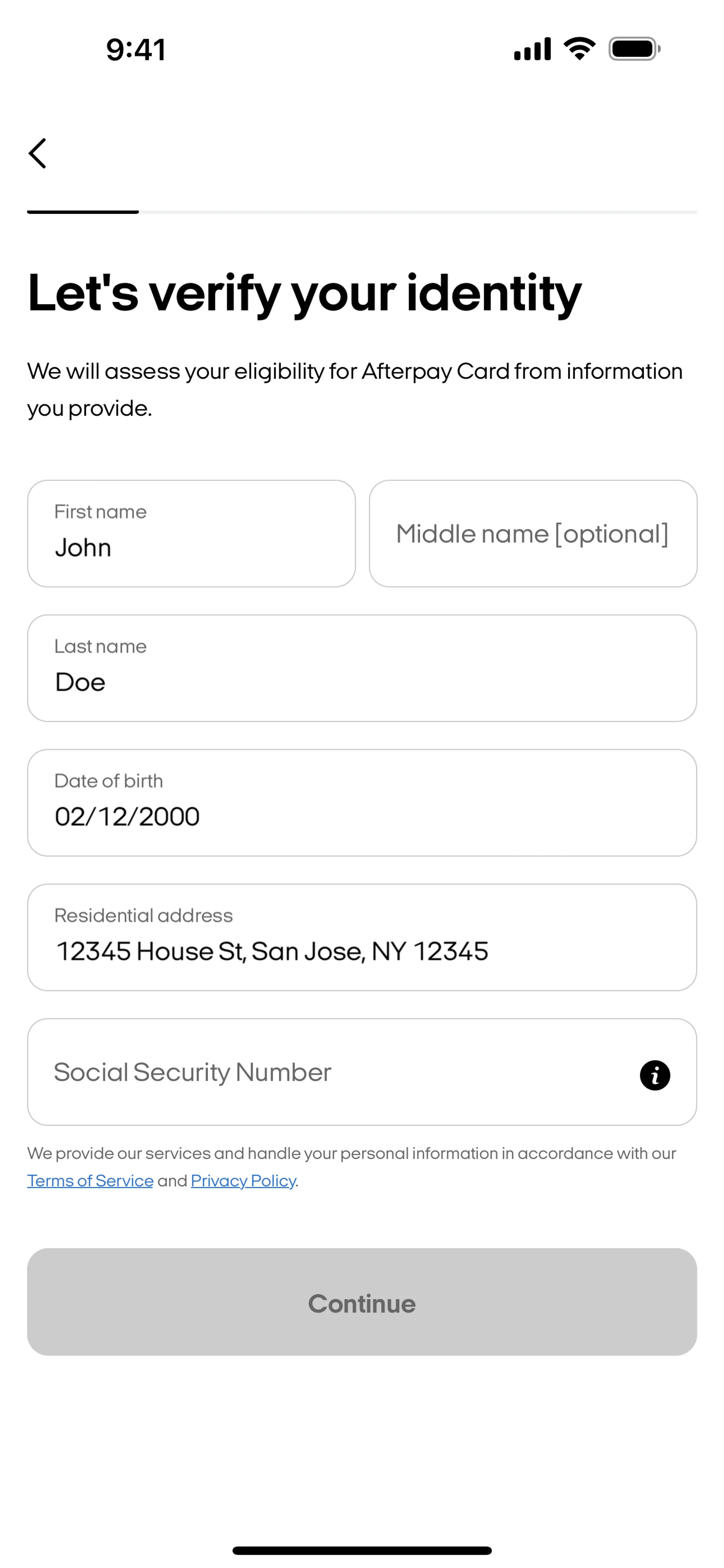Open the Terms of Service link
The width and height of the screenshot is (724, 1568).
[x=90, y=1181]
